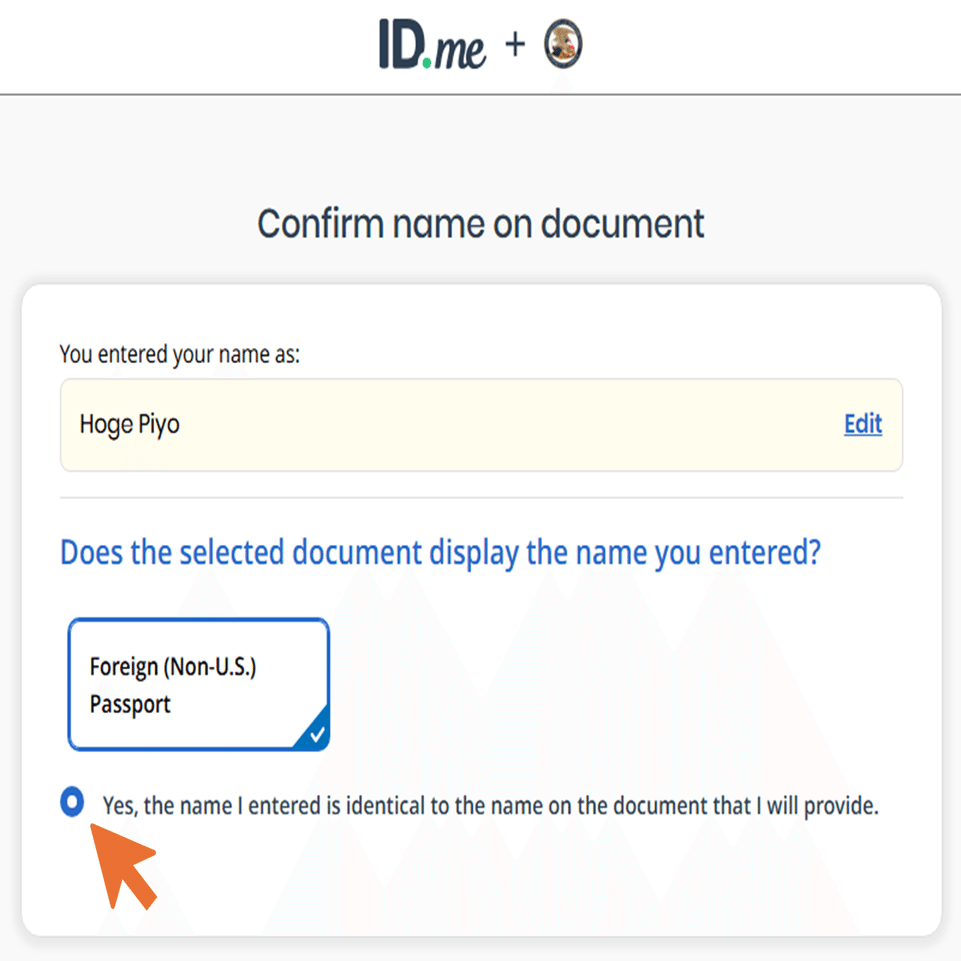Select the Yes, name is identical radio button
This screenshot has width=961, height=961.
[x=72, y=802]
